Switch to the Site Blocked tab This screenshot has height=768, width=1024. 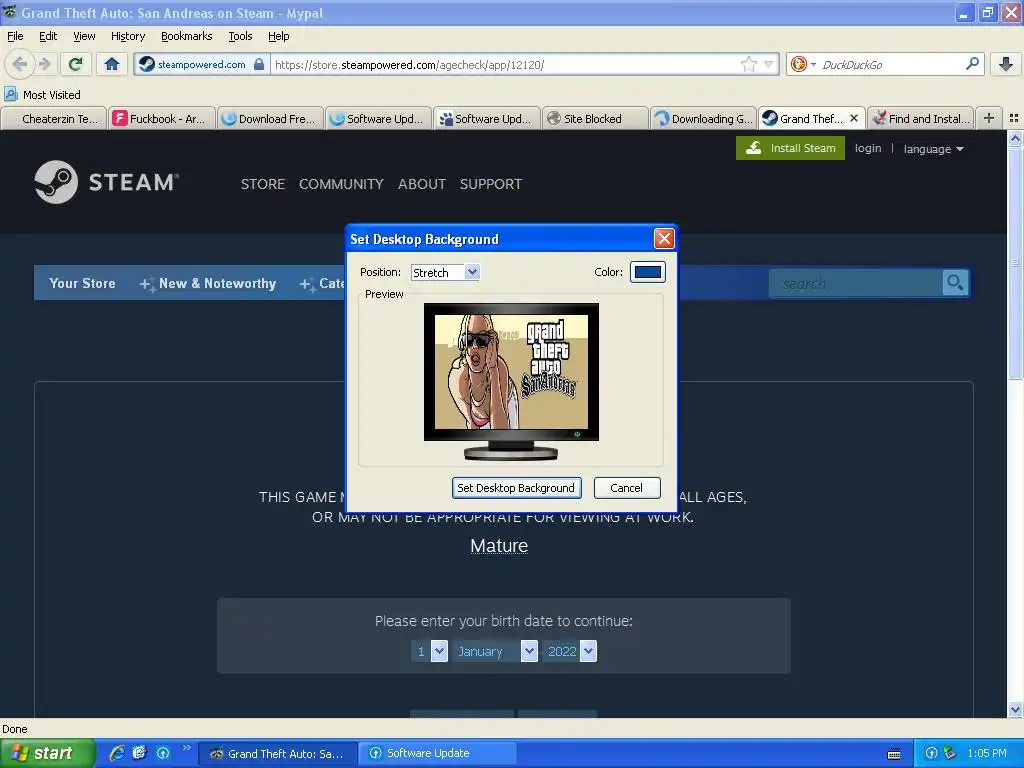click(x=595, y=118)
